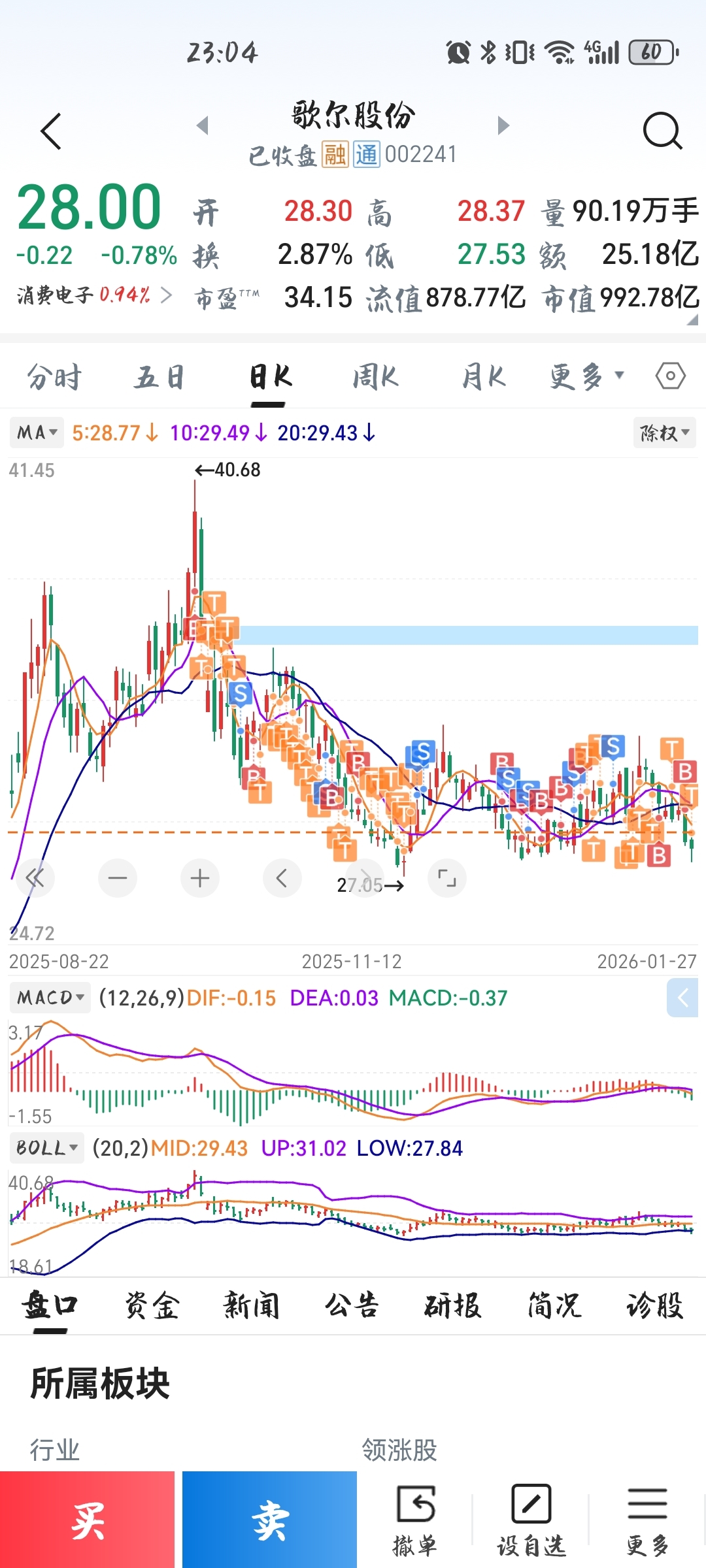
Task: Open 诊股 info tab
Action: 654,1306
